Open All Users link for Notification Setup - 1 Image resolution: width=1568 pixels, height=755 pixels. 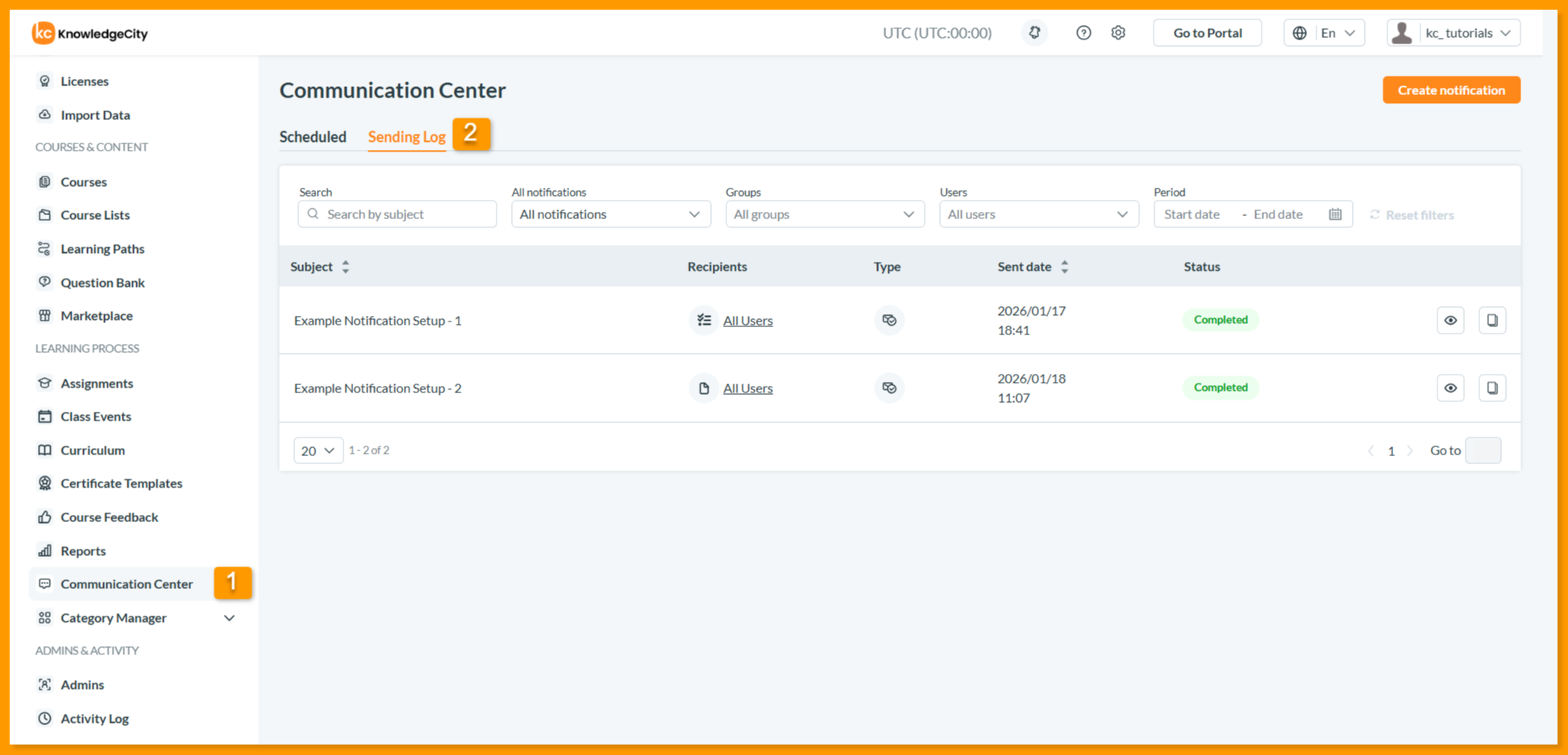click(x=747, y=321)
